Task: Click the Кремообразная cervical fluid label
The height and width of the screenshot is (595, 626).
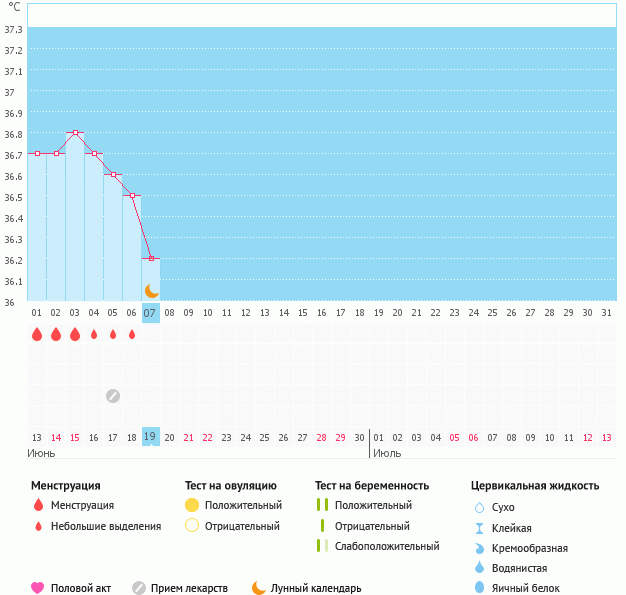Action: click(x=530, y=548)
